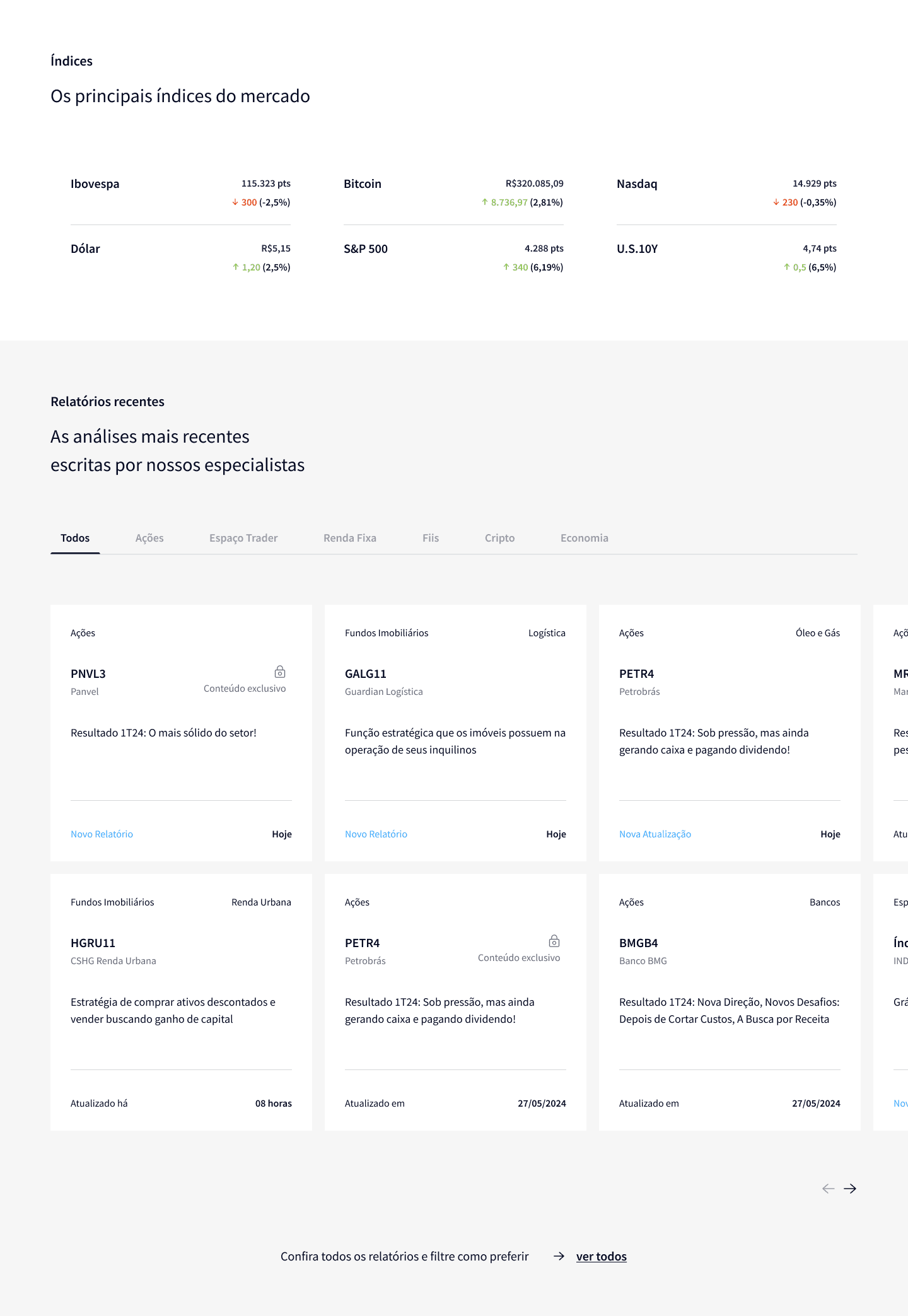This screenshot has width=908, height=1316.
Task: Click the lock icon on the exclusive PETR4 card
Action: (554, 941)
